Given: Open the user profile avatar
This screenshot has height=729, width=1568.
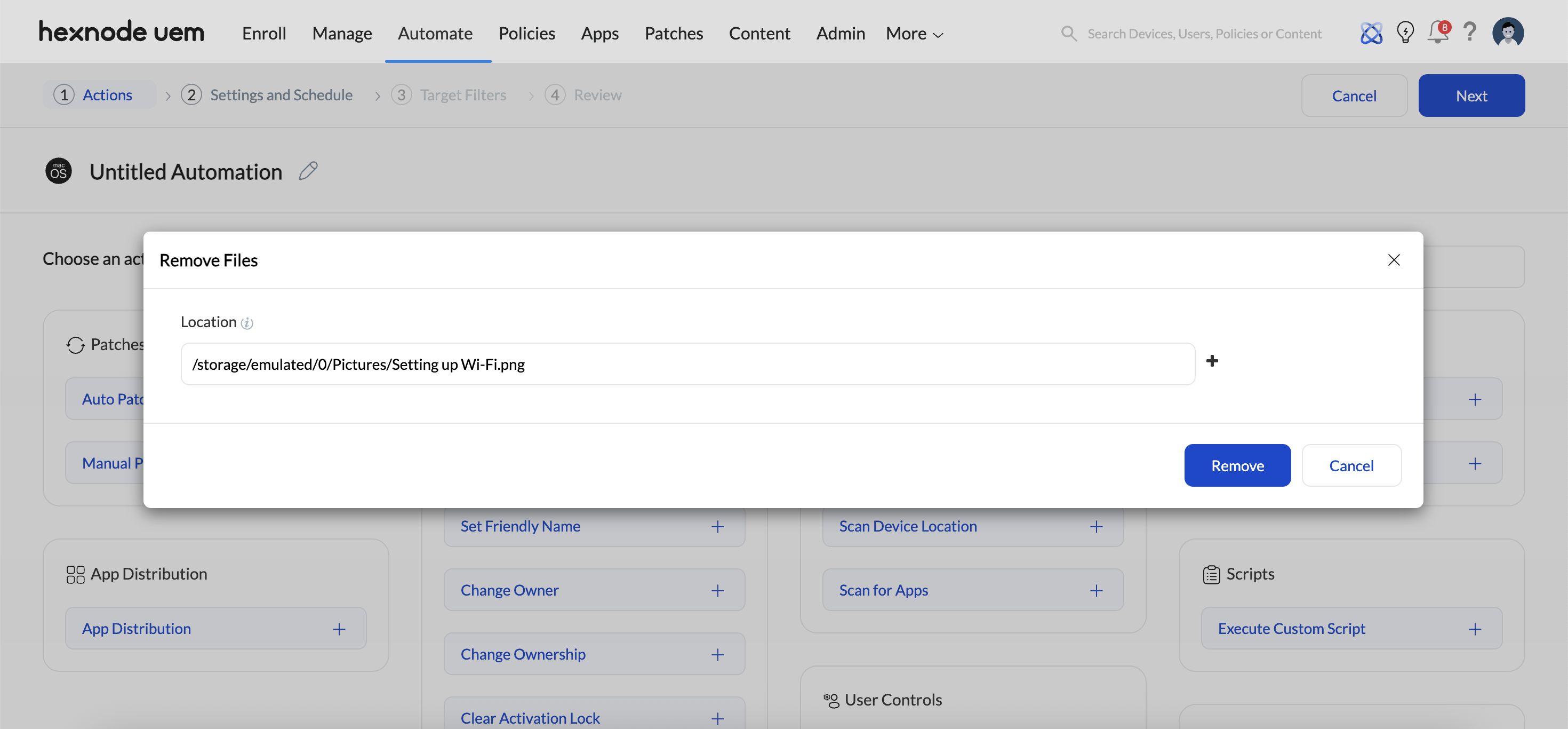Looking at the screenshot, I should (1507, 33).
